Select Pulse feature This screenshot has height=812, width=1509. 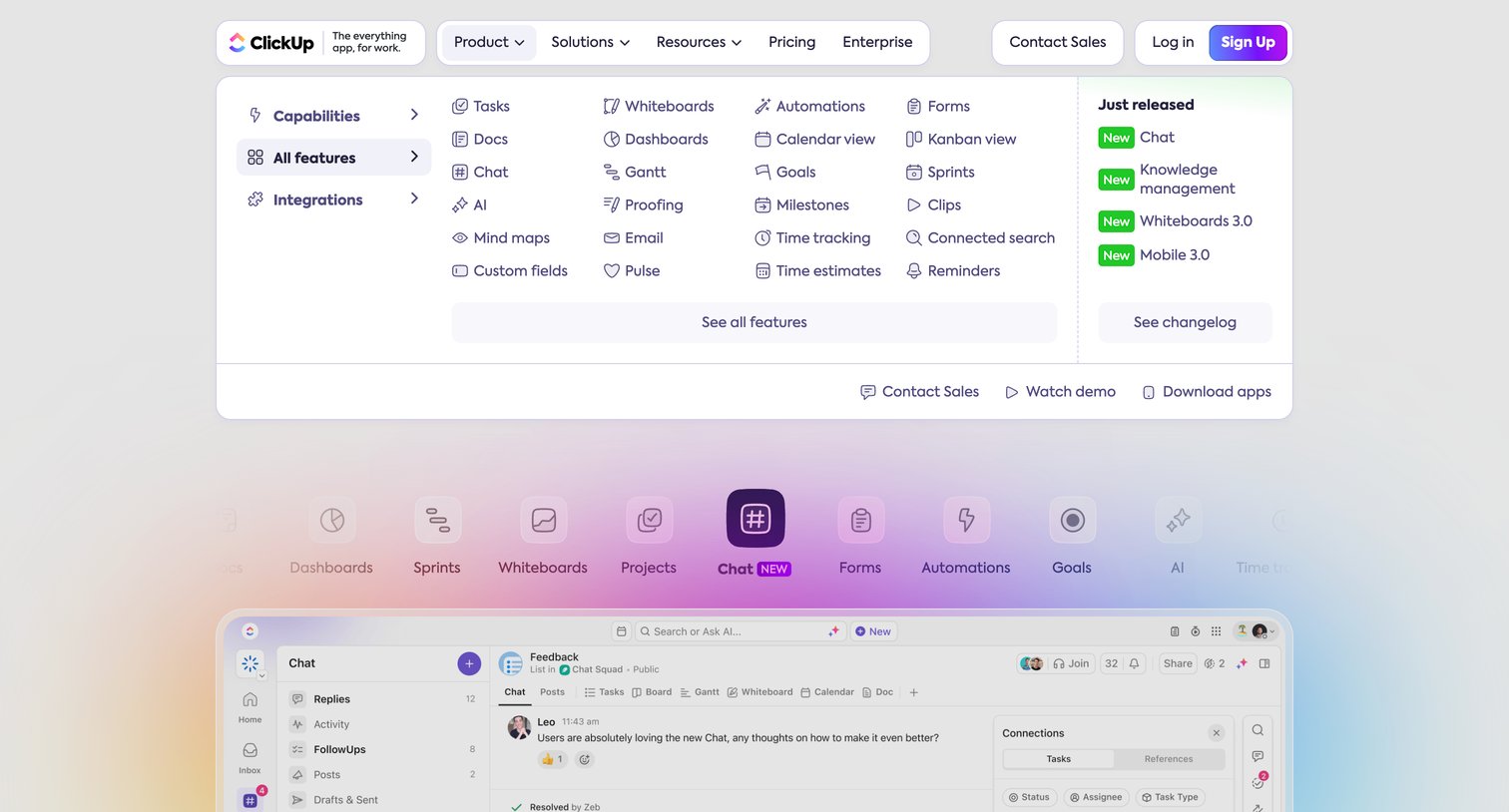click(632, 270)
